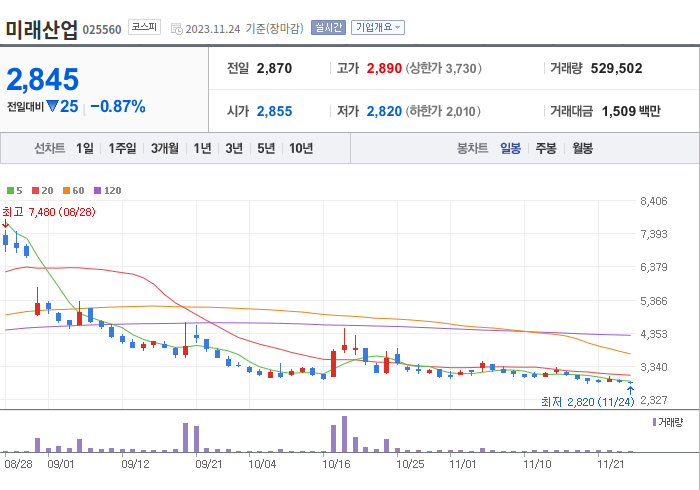The width and height of the screenshot is (700, 490).
Task: Click the upper limit text 상한가 3,730
Action: 443,68
